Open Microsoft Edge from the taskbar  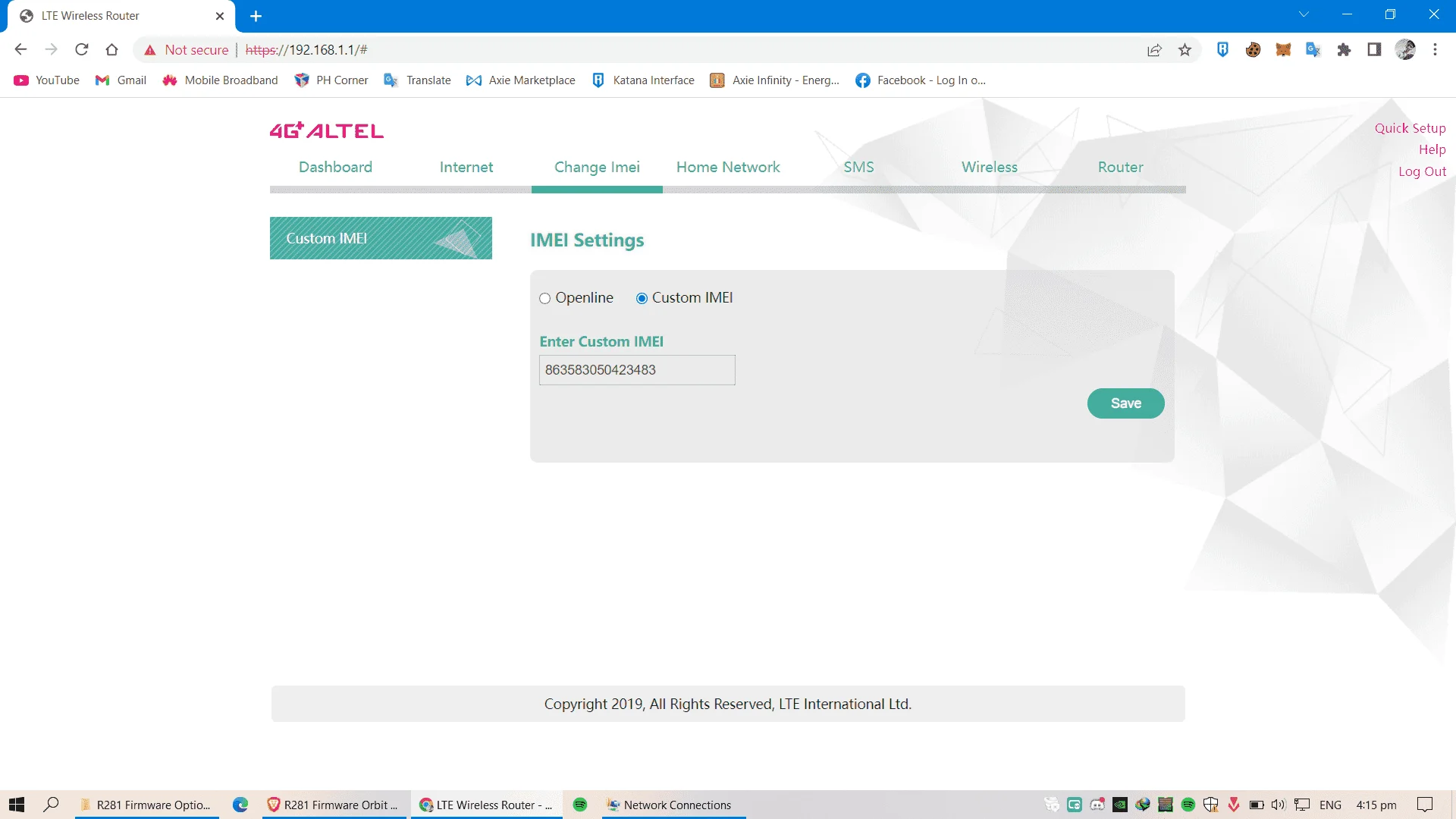[x=240, y=805]
